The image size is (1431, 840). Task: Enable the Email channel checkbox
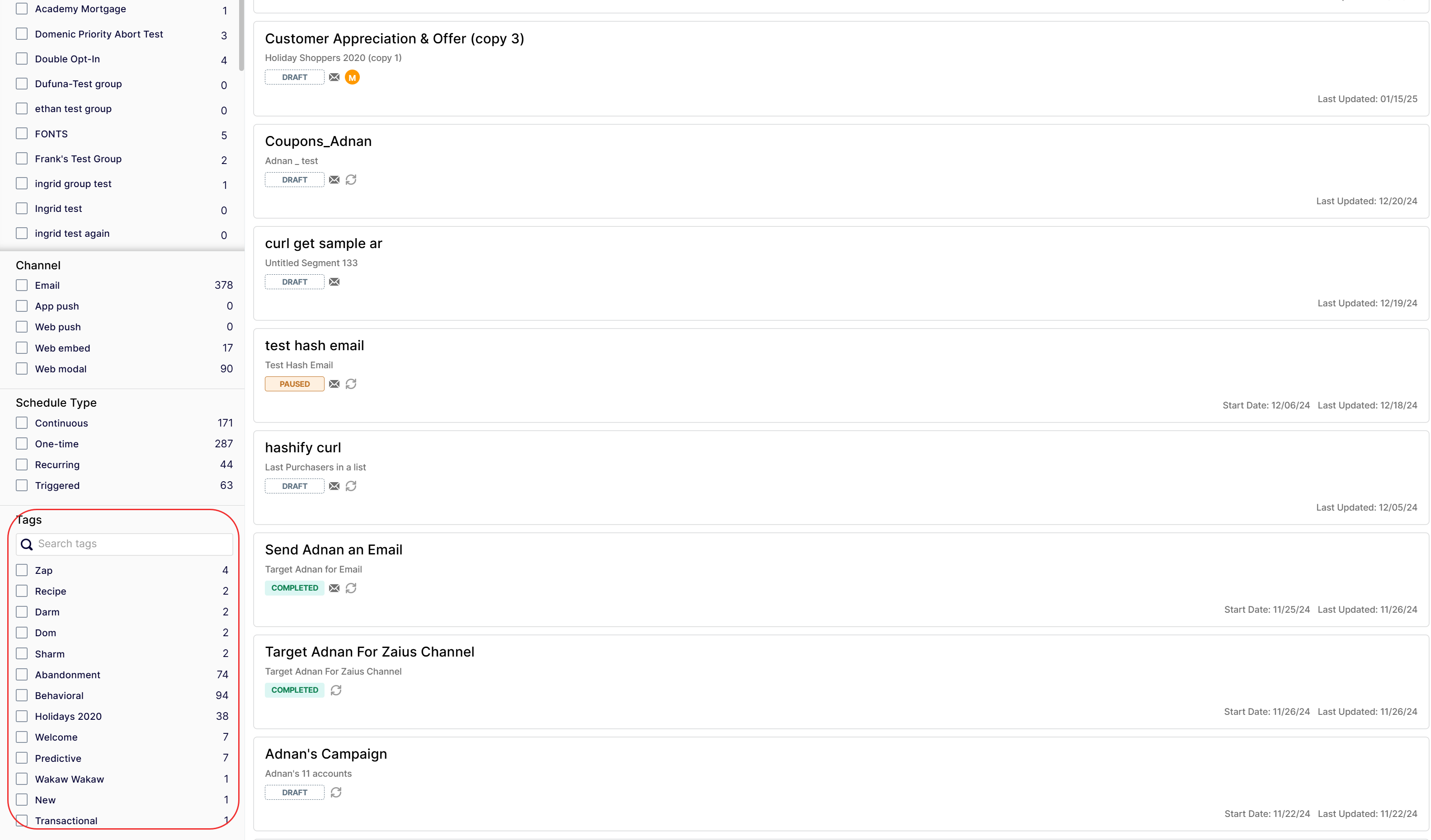[x=22, y=285]
